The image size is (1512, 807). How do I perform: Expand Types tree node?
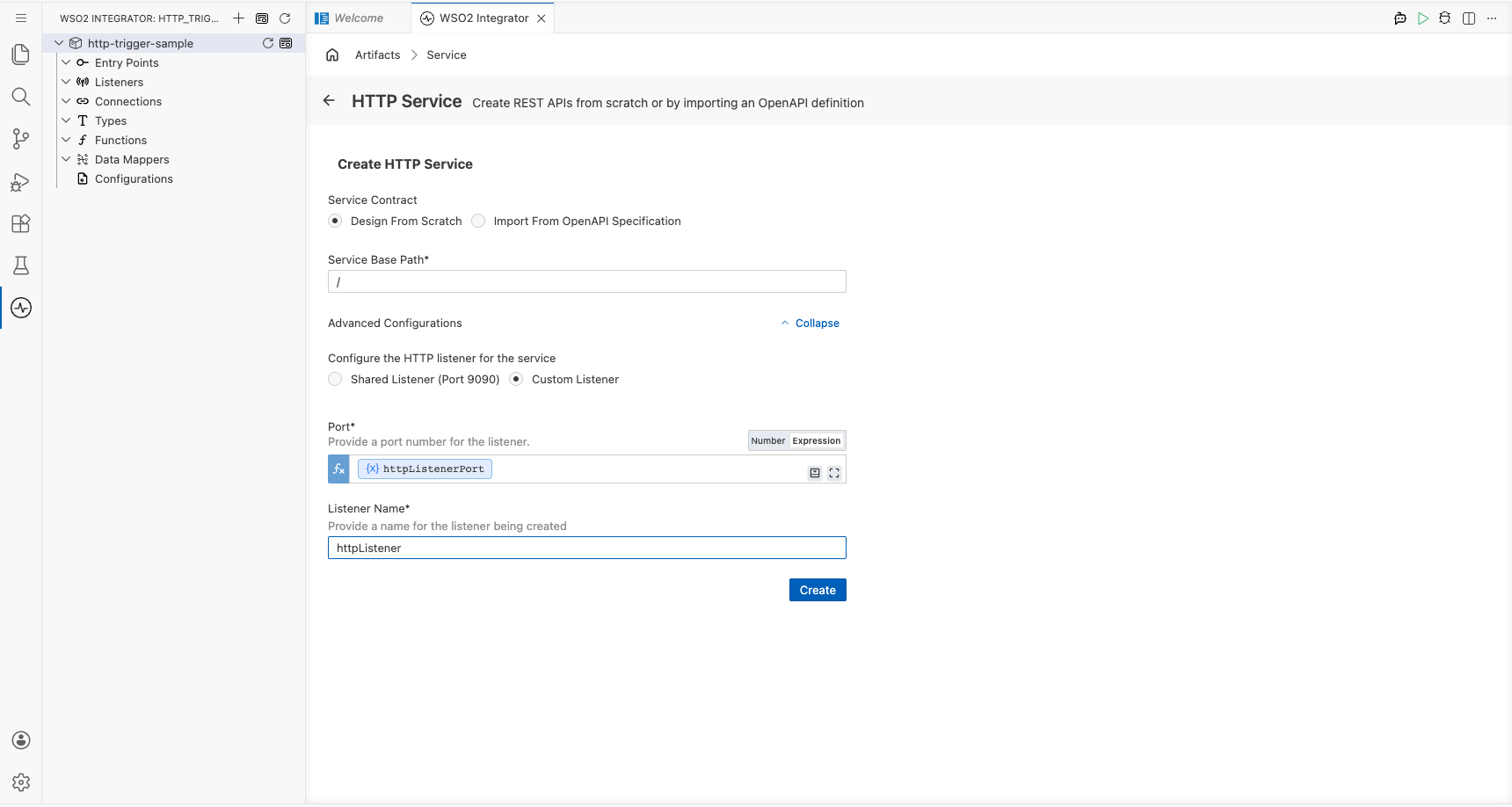tap(66, 120)
